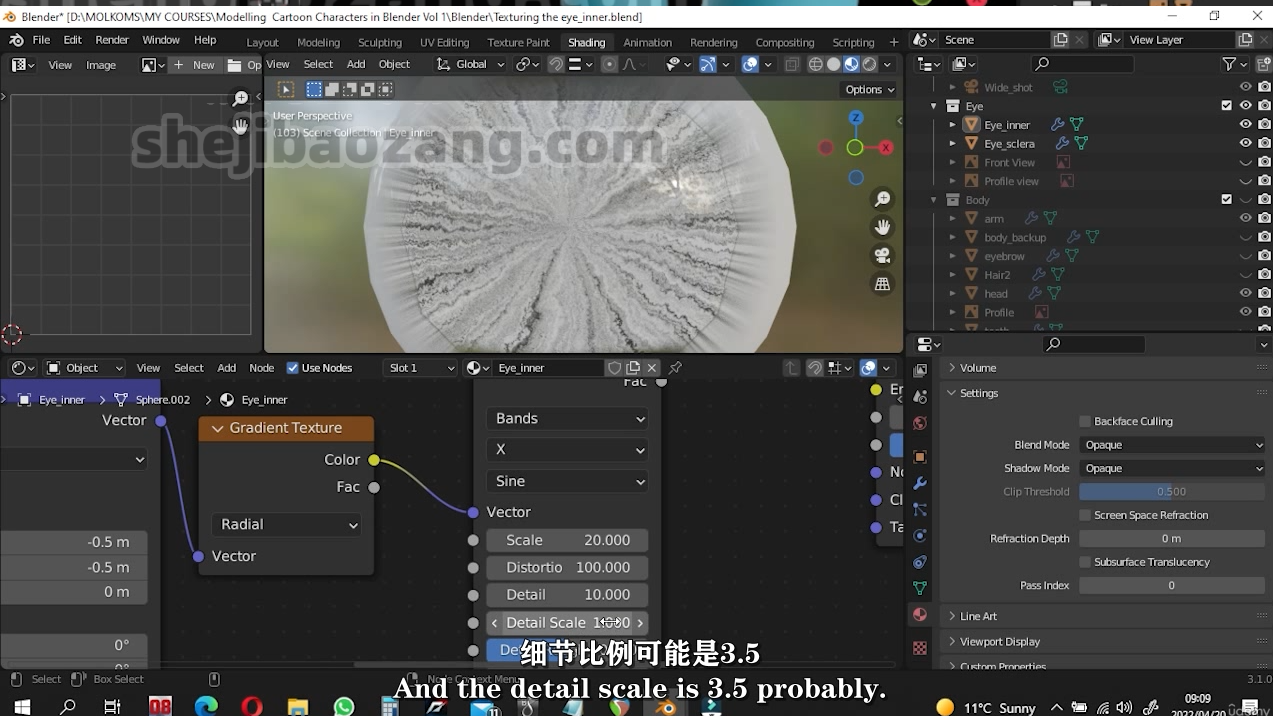Viewport: 1273px width, 716px height.
Task: Show Front View object in viewport
Action: [1246, 163]
